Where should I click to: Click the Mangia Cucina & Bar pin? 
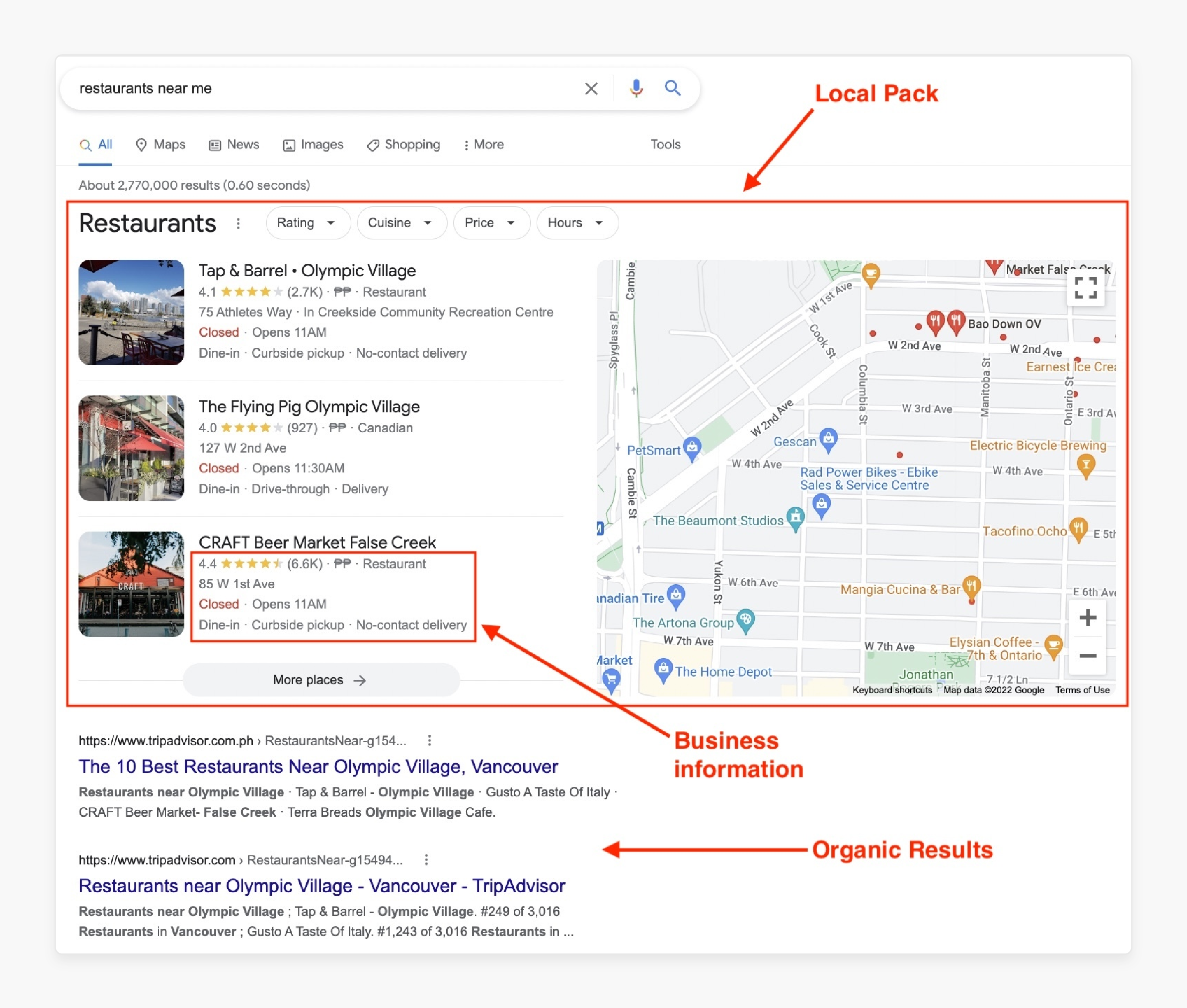coord(971,587)
